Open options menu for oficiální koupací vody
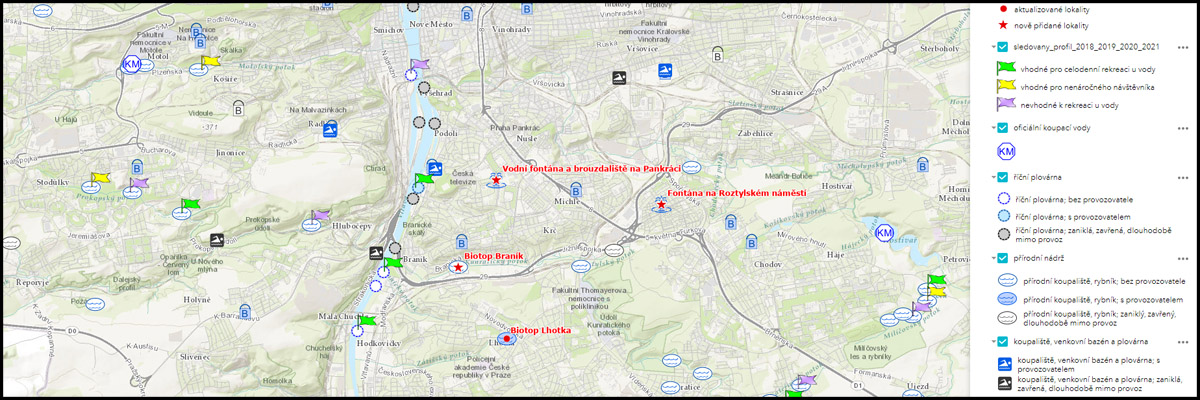Screen dimensions: 1200x400 coord(1182,128)
